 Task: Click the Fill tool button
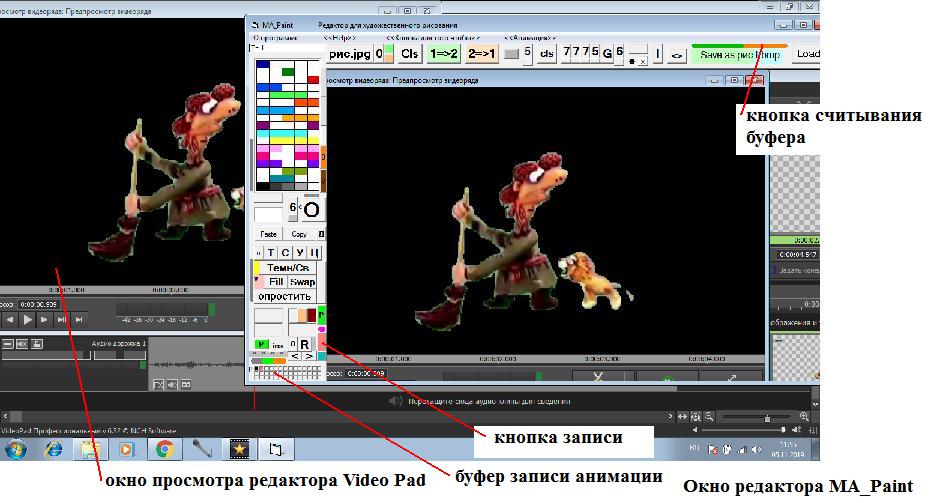click(x=276, y=282)
